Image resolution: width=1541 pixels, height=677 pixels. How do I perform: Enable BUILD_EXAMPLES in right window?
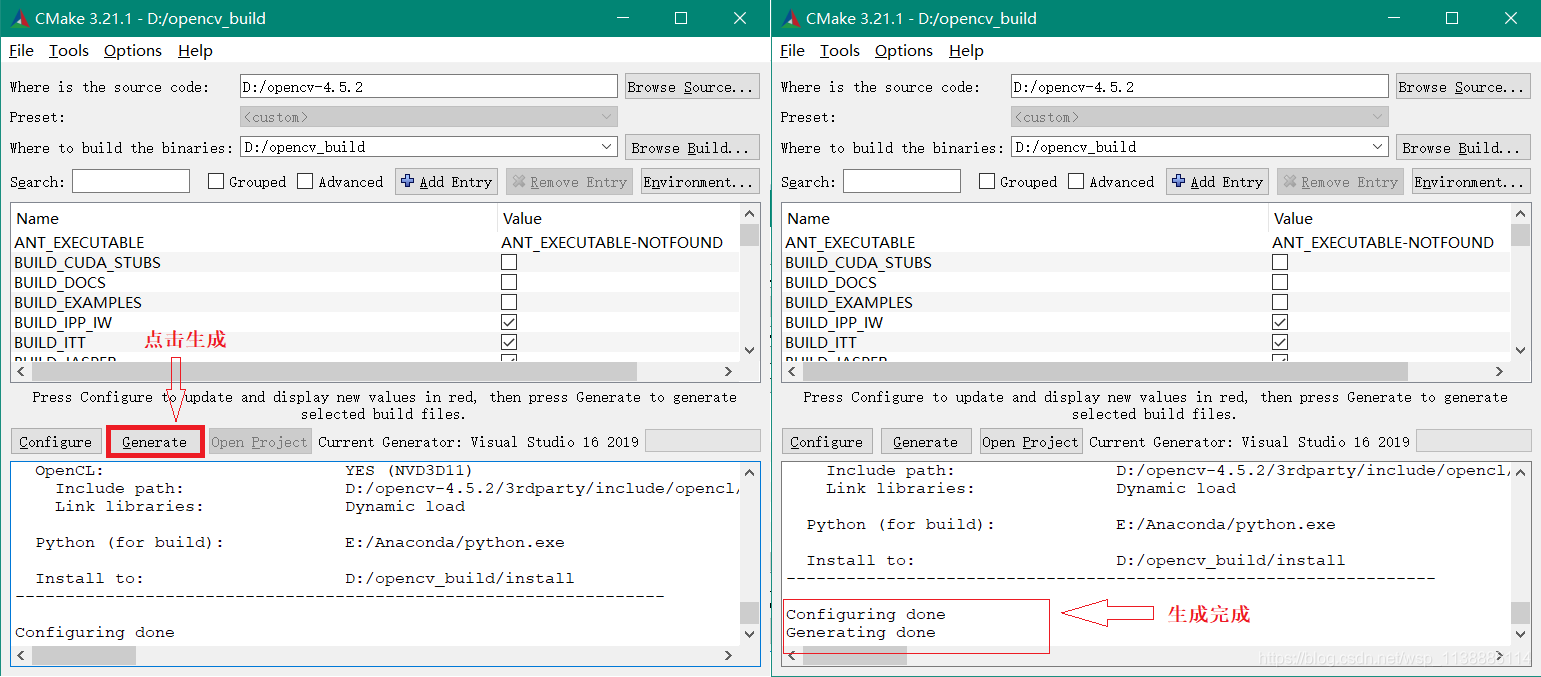coord(1280,302)
